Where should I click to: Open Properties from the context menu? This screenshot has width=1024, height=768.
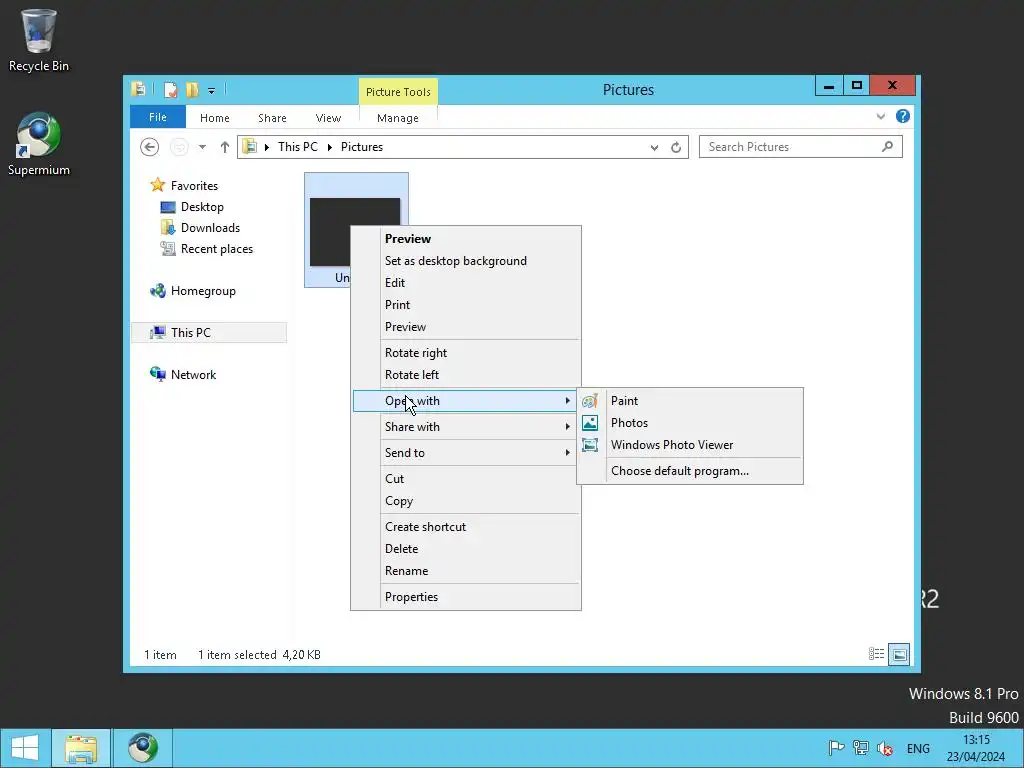(466, 597)
